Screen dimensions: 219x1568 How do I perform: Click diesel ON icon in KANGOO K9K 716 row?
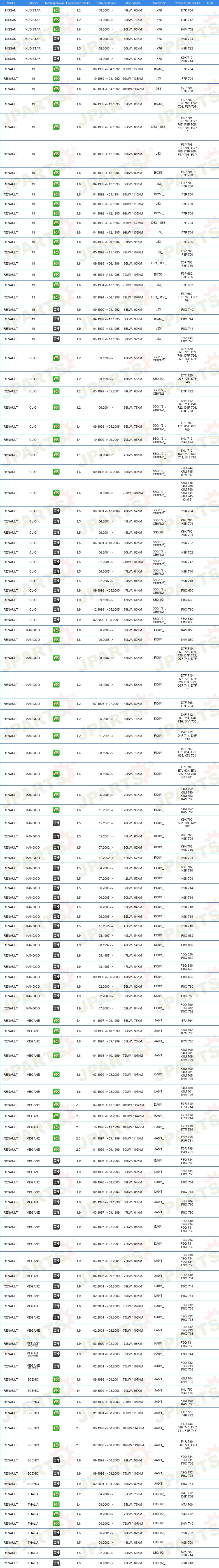point(56,926)
